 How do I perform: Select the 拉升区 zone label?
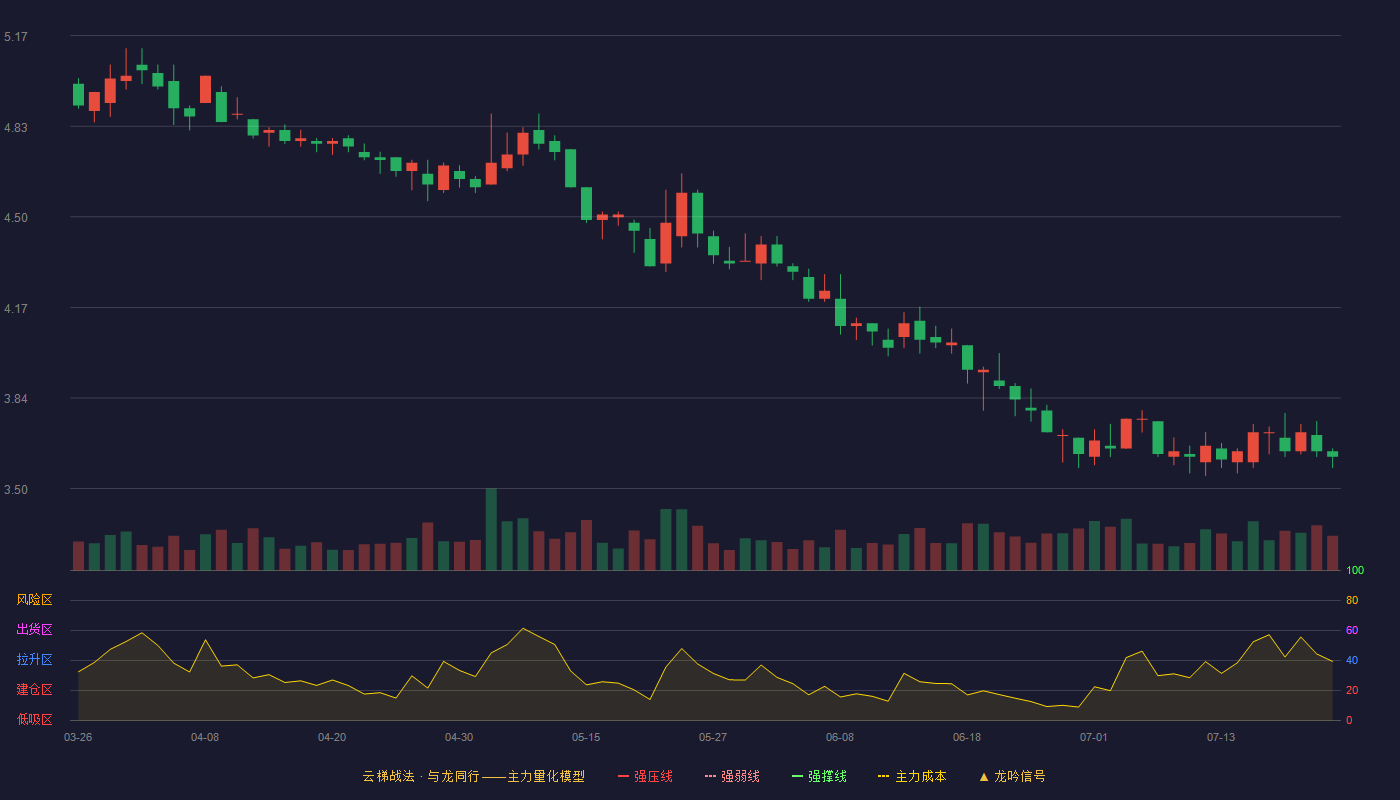coord(34,660)
